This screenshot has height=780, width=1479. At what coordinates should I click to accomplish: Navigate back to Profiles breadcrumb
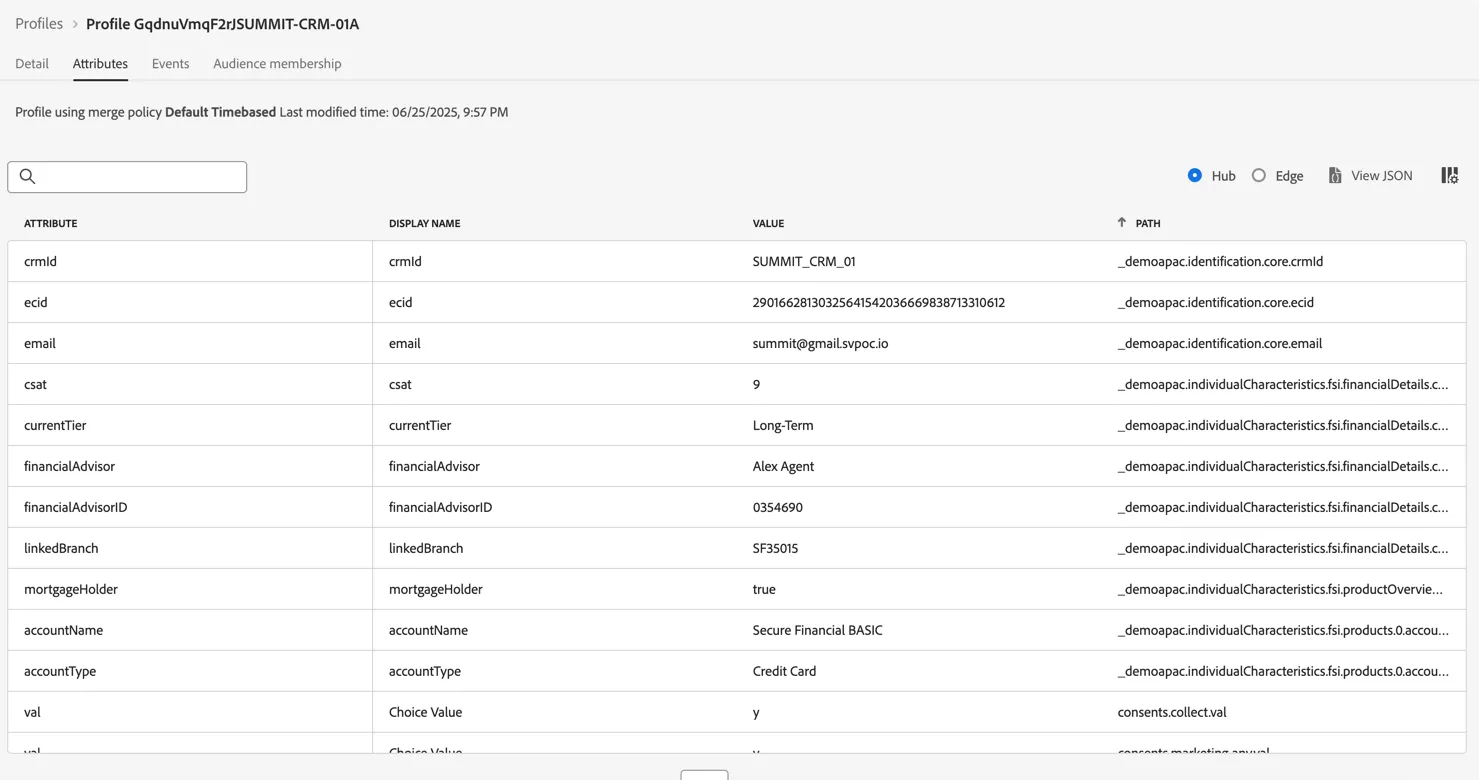pos(39,23)
